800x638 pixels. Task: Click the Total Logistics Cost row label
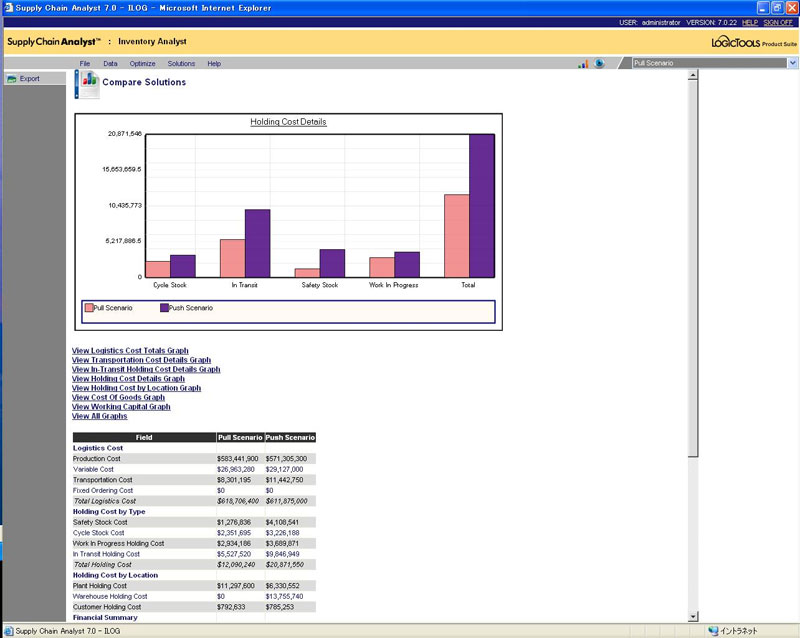click(x=105, y=501)
